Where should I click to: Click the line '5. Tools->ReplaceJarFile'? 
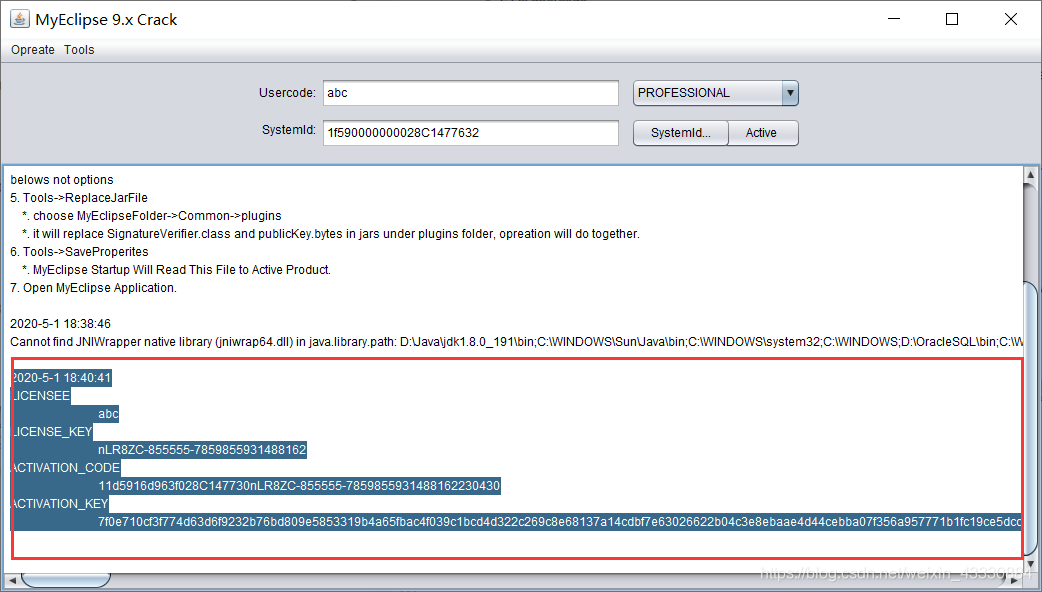click(79, 198)
